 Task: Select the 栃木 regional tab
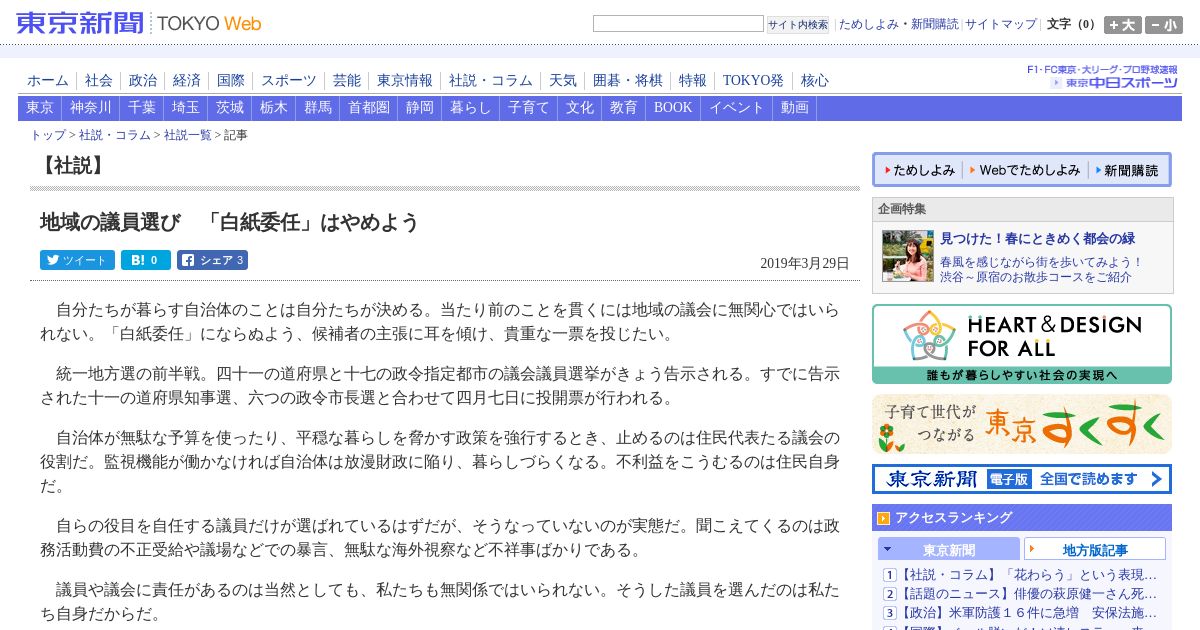tap(274, 108)
